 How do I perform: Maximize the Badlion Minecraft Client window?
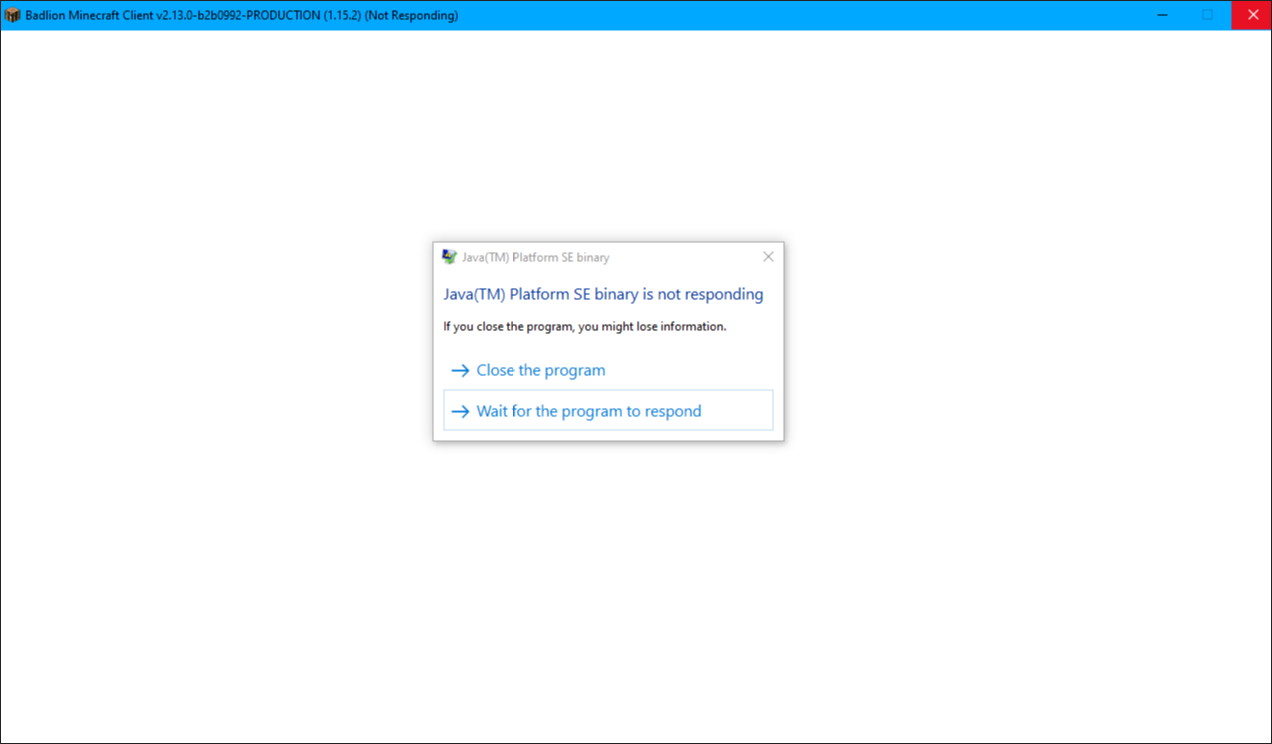[1207, 15]
